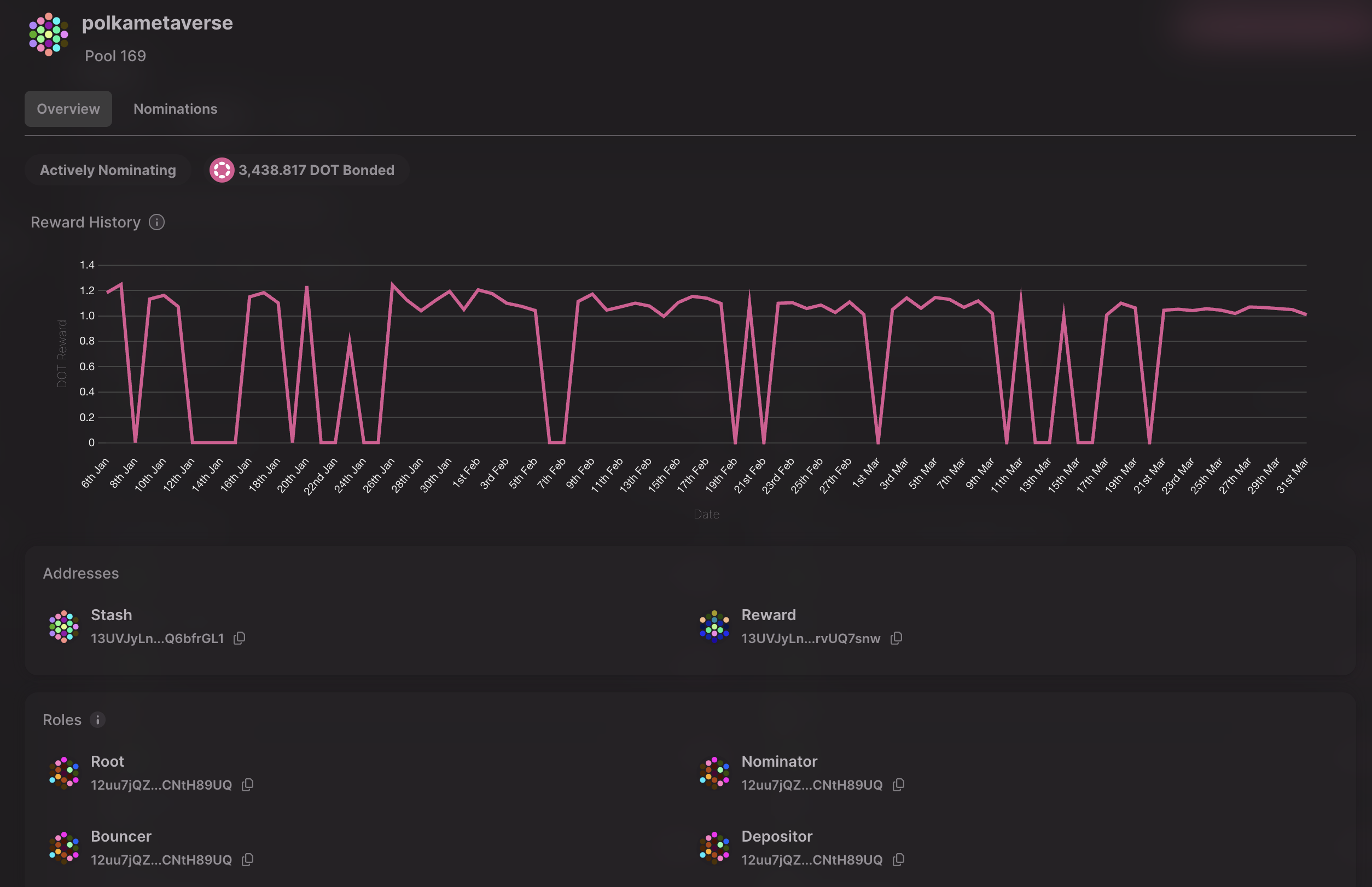Click the 3,438.817 DOT Bonded label
Screen dimensions: 1372x887
point(316,170)
